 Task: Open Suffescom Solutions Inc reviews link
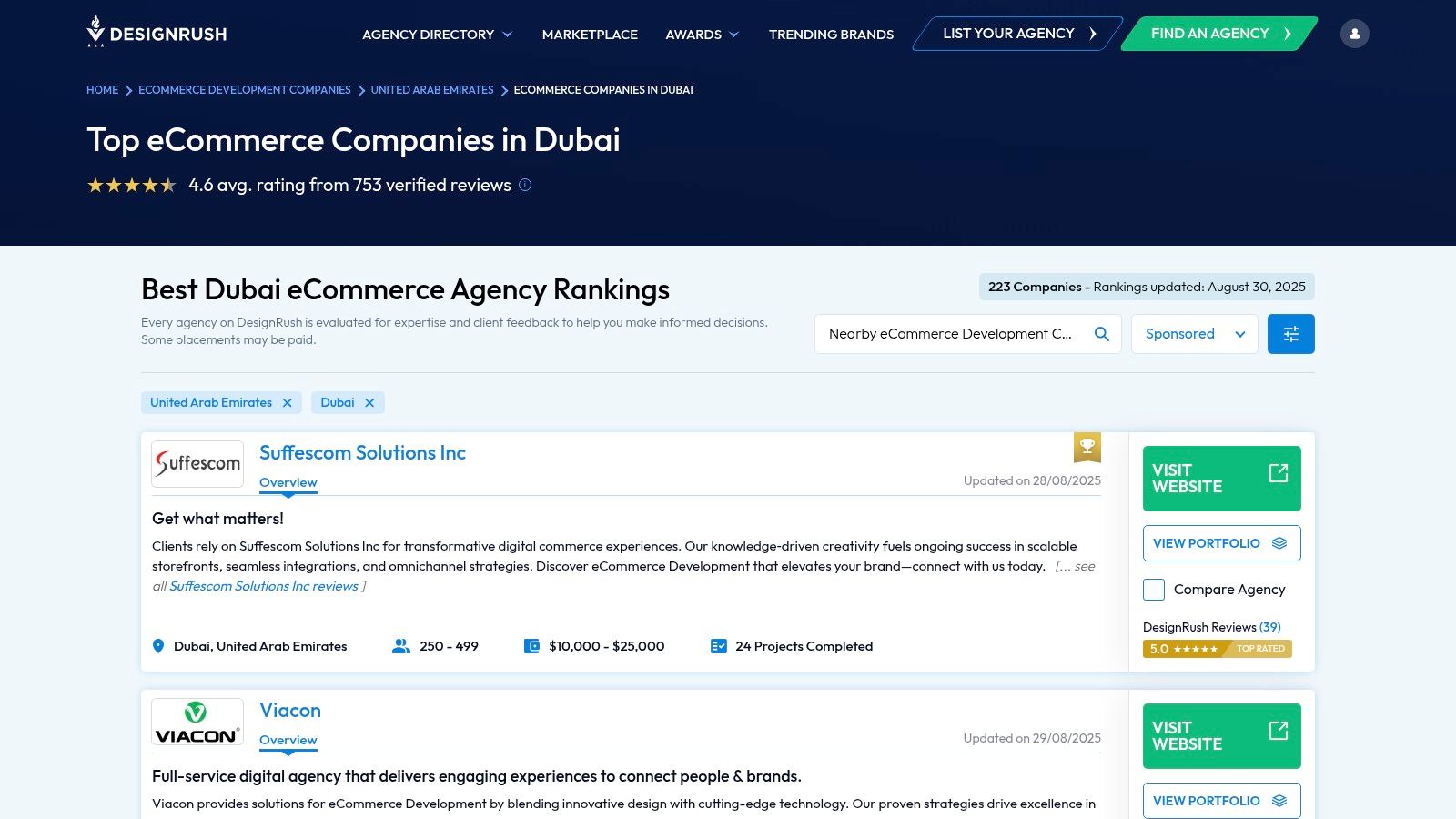click(x=263, y=586)
